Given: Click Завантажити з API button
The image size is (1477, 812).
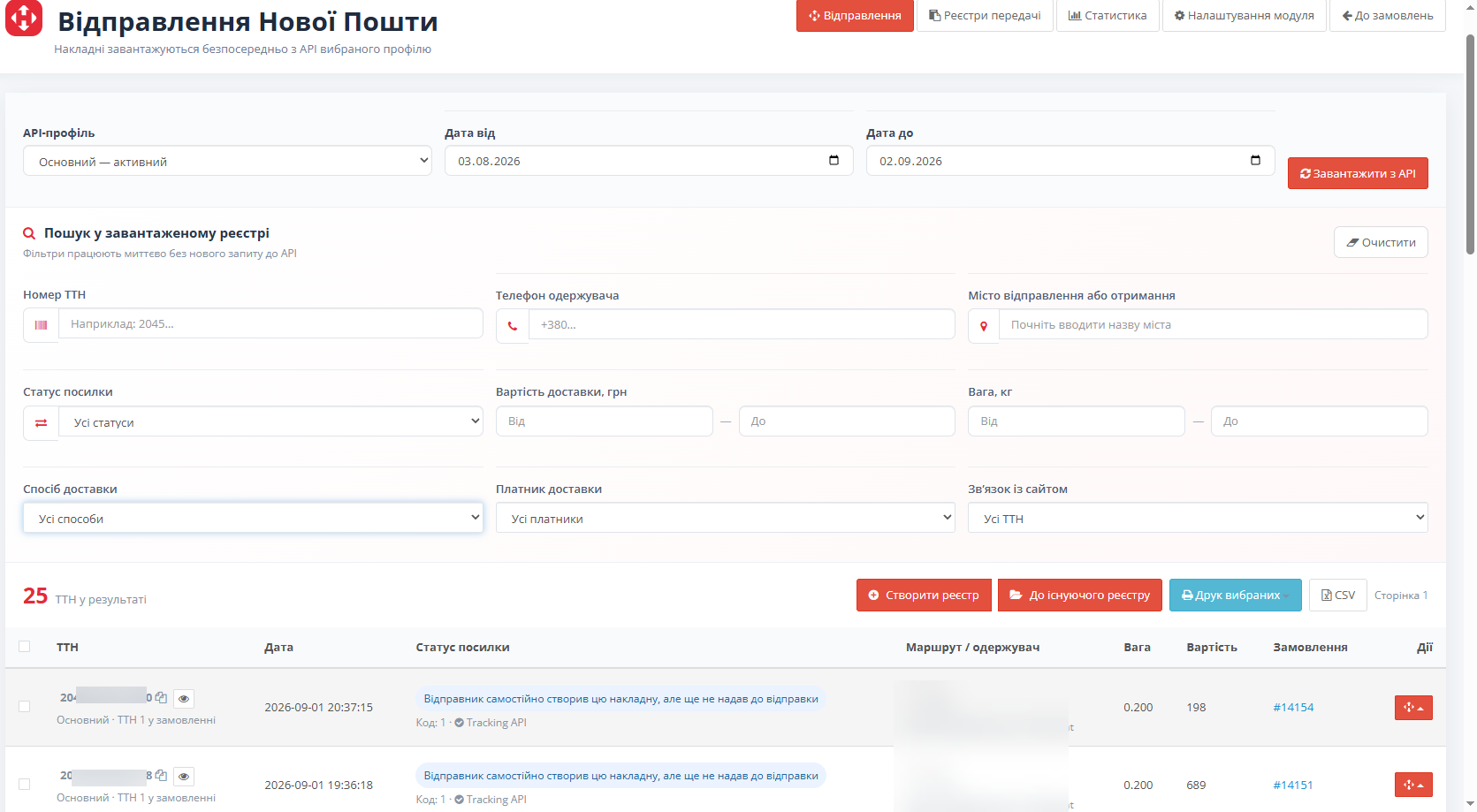Looking at the screenshot, I should pos(1358,173).
